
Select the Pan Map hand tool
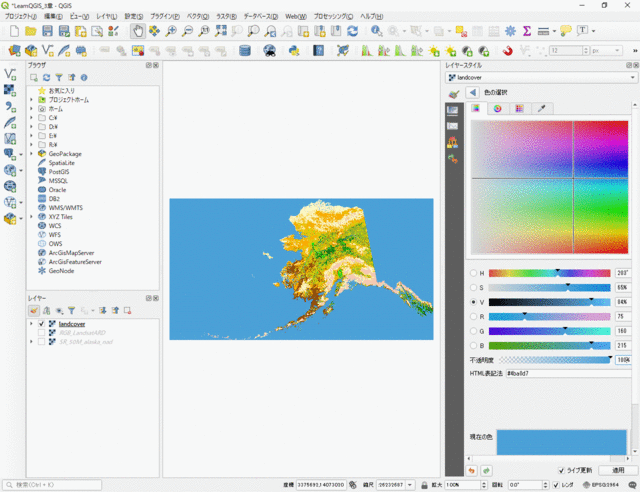point(138,31)
